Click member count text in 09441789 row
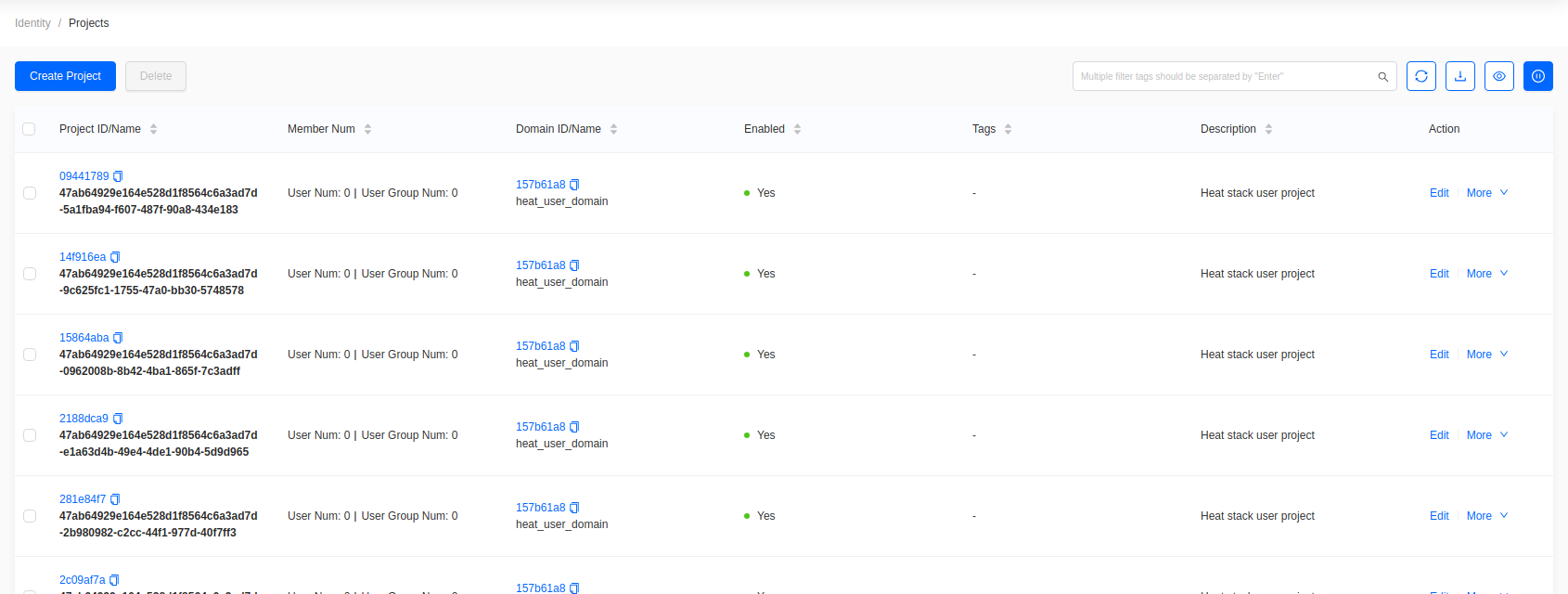 point(372,193)
